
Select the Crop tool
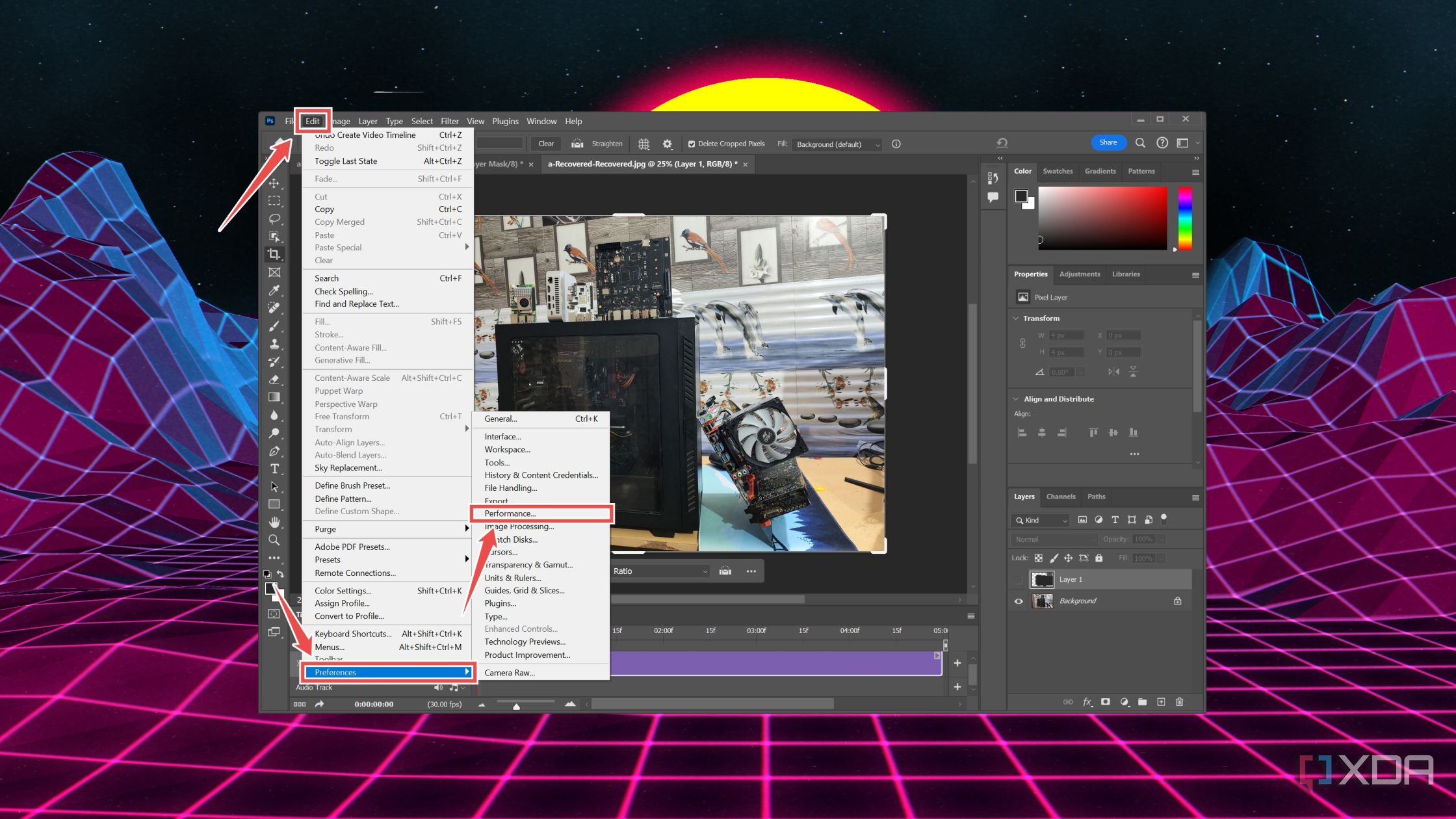pyautogui.click(x=274, y=254)
